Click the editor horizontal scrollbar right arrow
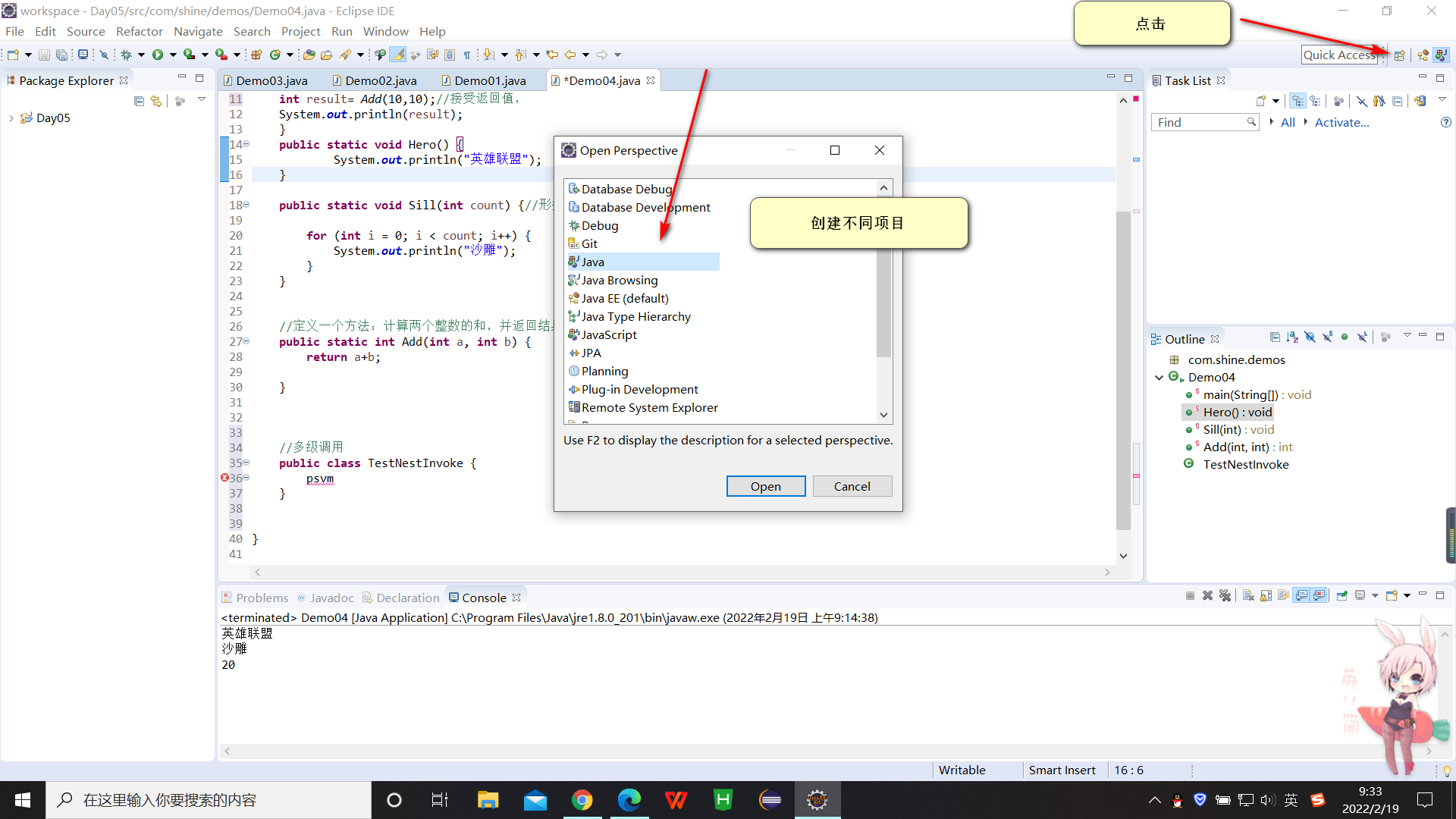This screenshot has width=1456, height=819. pyautogui.click(x=1108, y=572)
